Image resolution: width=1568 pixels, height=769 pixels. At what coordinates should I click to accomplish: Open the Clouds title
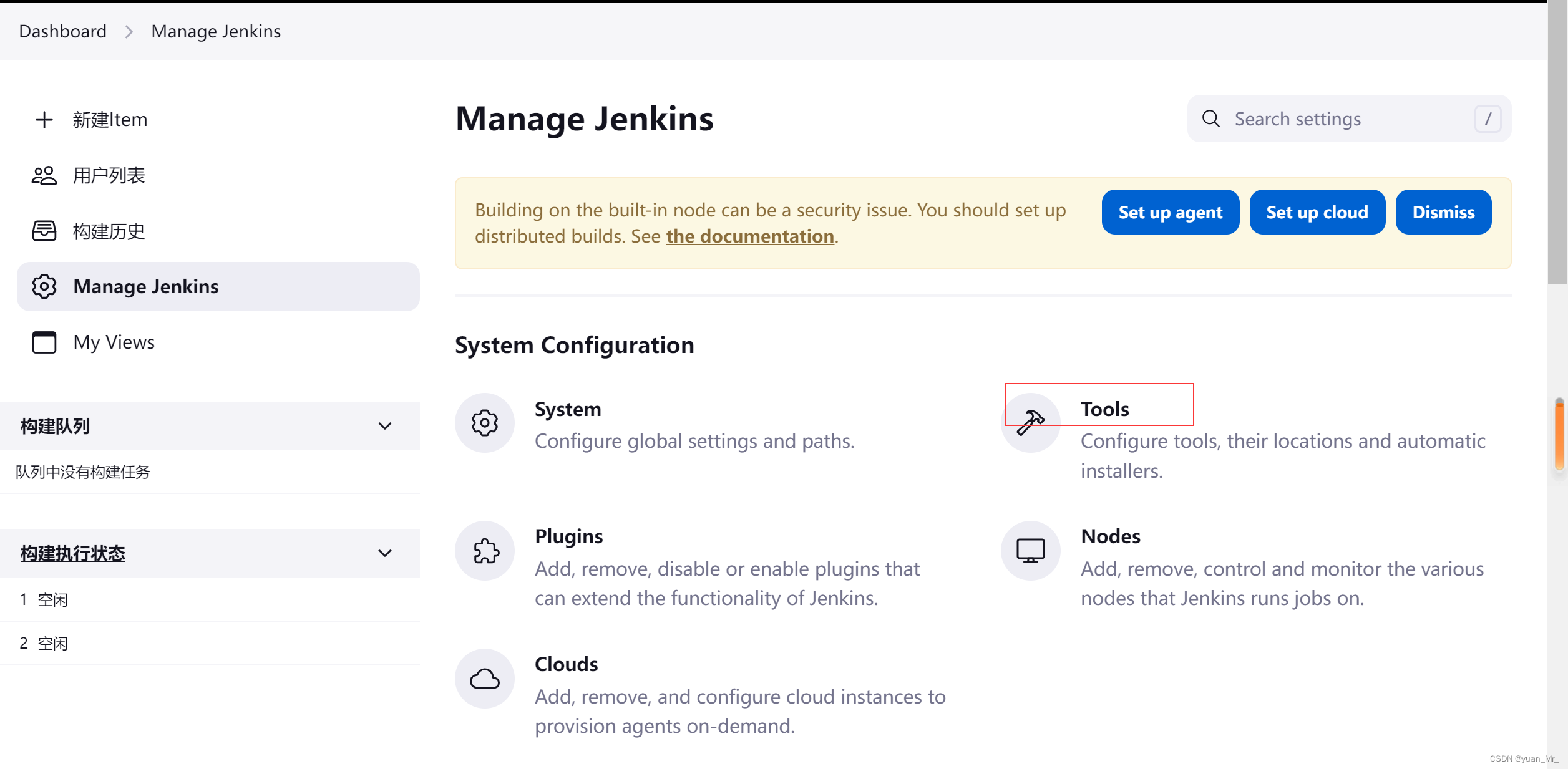tap(566, 664)
